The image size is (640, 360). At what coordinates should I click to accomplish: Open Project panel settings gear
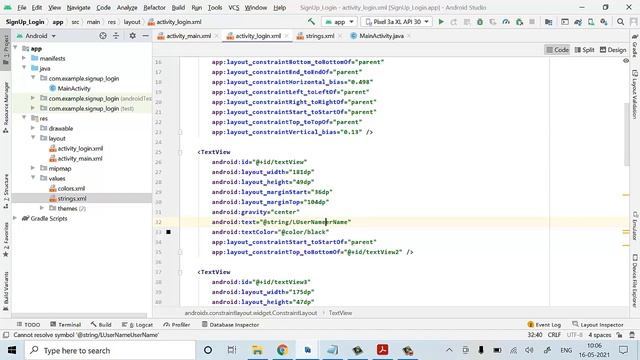133,36
